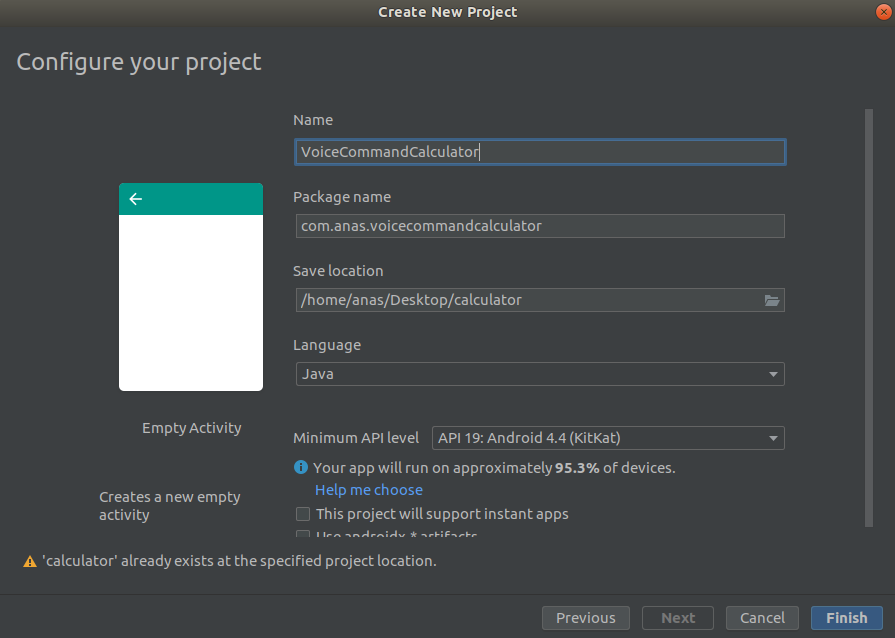Screen dimensions: 895x638
Task: Click the arrow on the Language combo box
Action: click(x=773, y=374)
